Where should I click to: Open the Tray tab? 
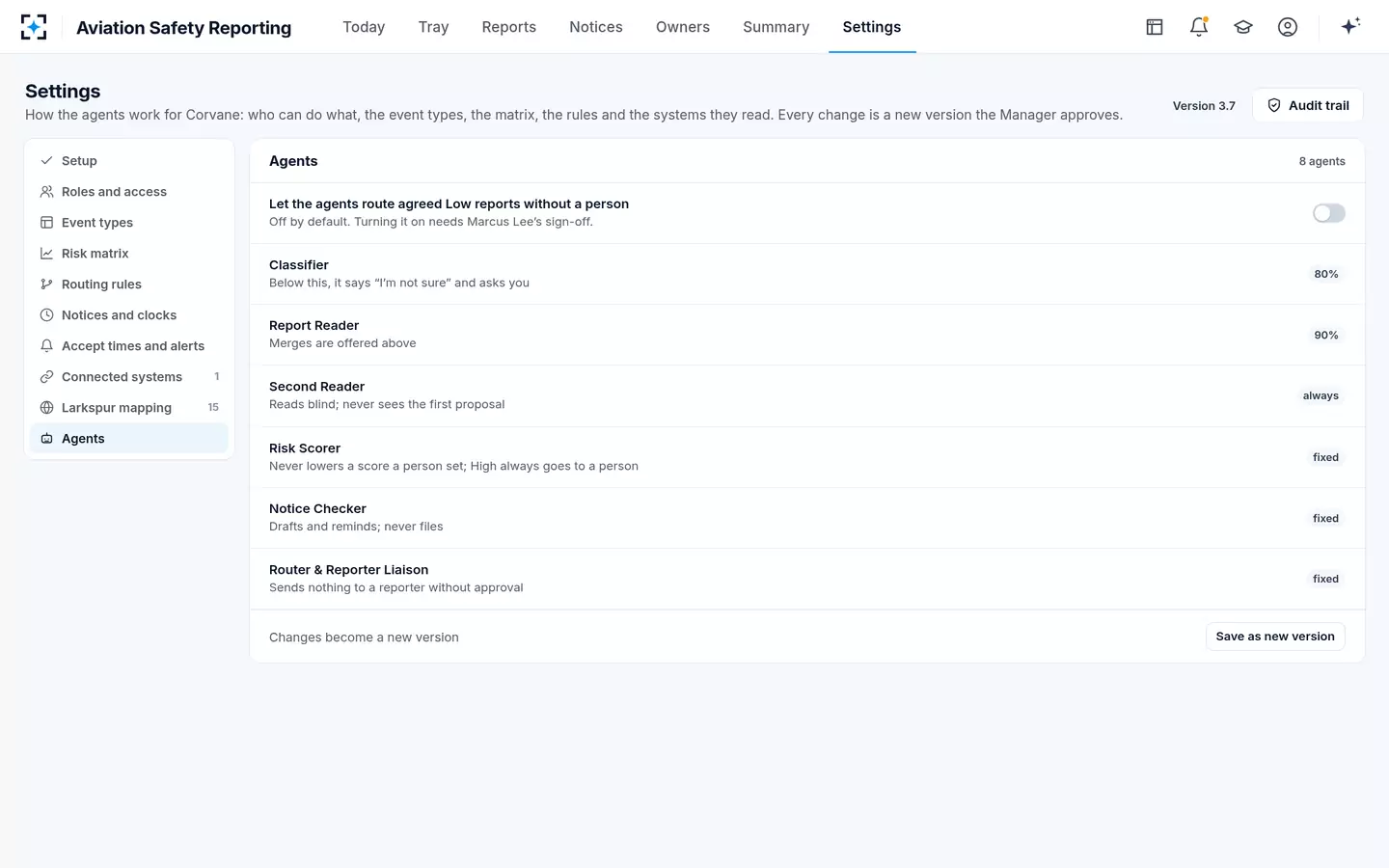[433, 27]
